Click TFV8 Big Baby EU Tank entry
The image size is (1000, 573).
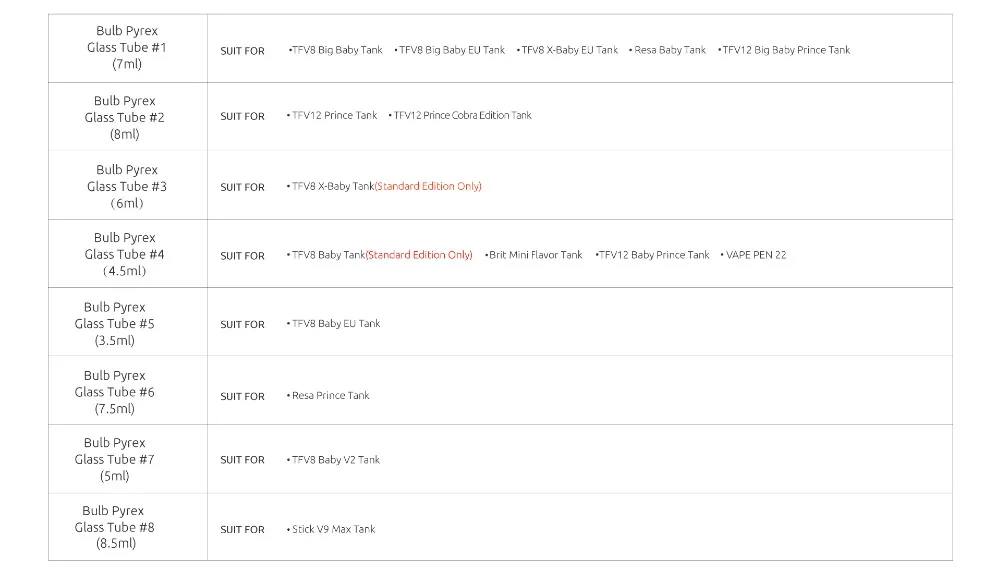pyautogui.click(x=450, y=50)
